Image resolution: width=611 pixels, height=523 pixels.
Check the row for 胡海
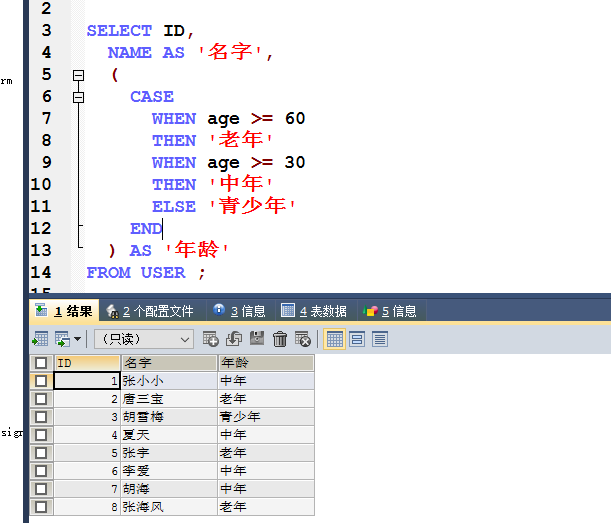pos(41,489)
